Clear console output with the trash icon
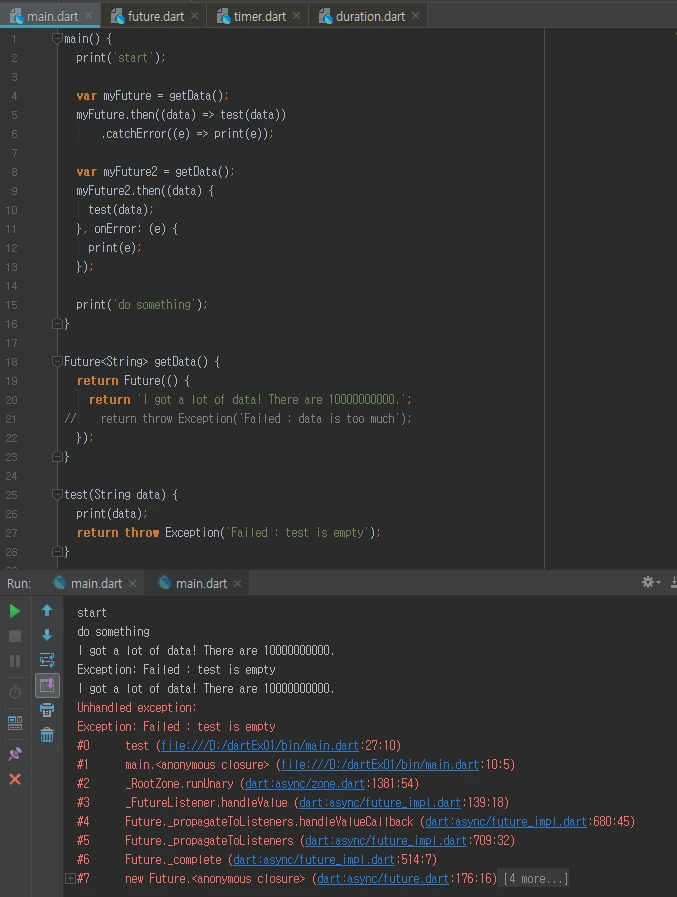Image resolution: width=677 pixels, height=897 pixels. 47,735
